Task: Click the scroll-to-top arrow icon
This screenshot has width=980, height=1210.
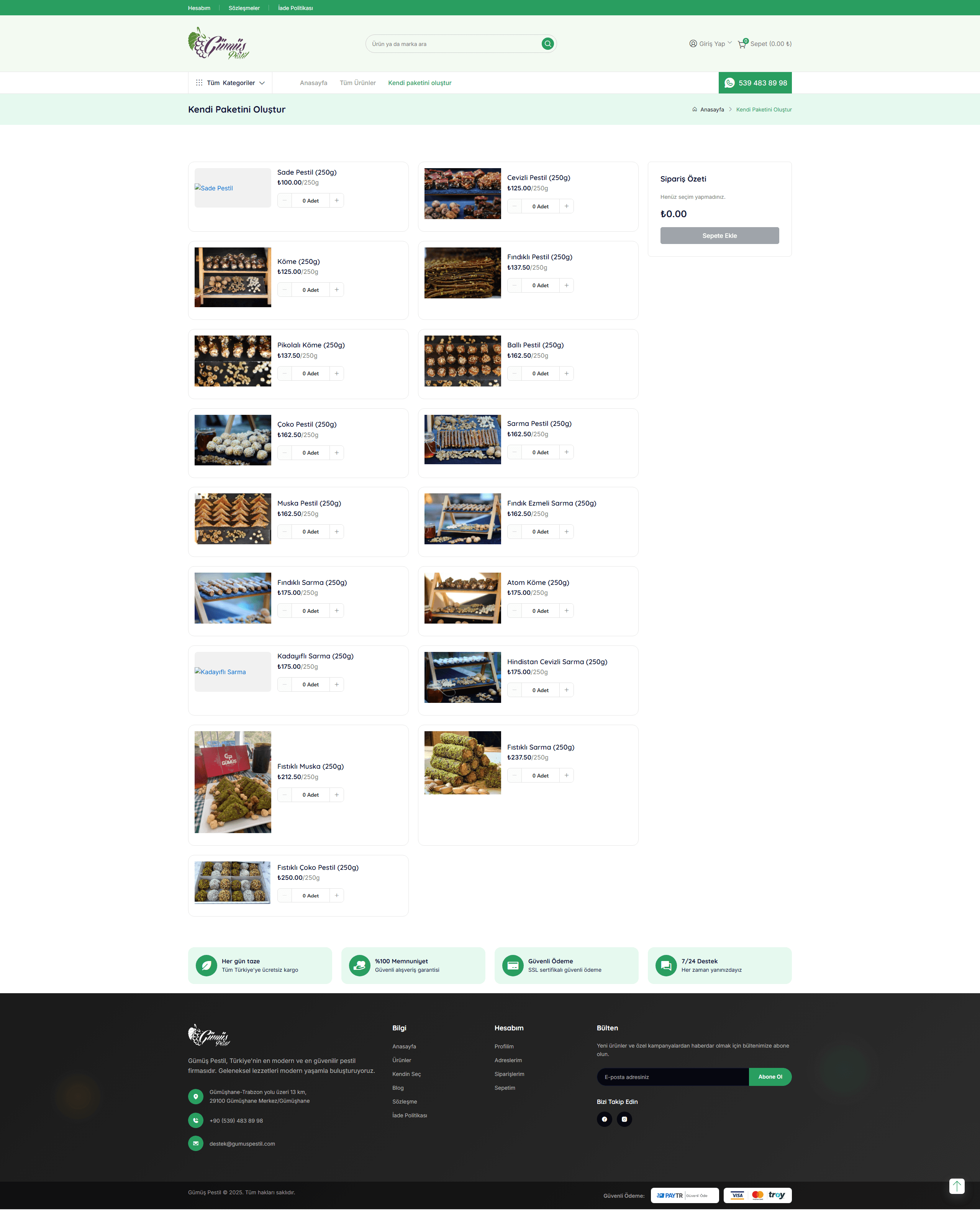Action: click(956, 1186)
